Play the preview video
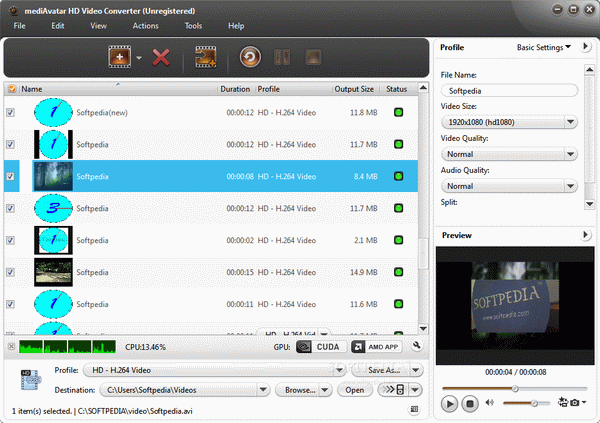The image size is (600, 423). pyautogui.click(x=449, y=403)
